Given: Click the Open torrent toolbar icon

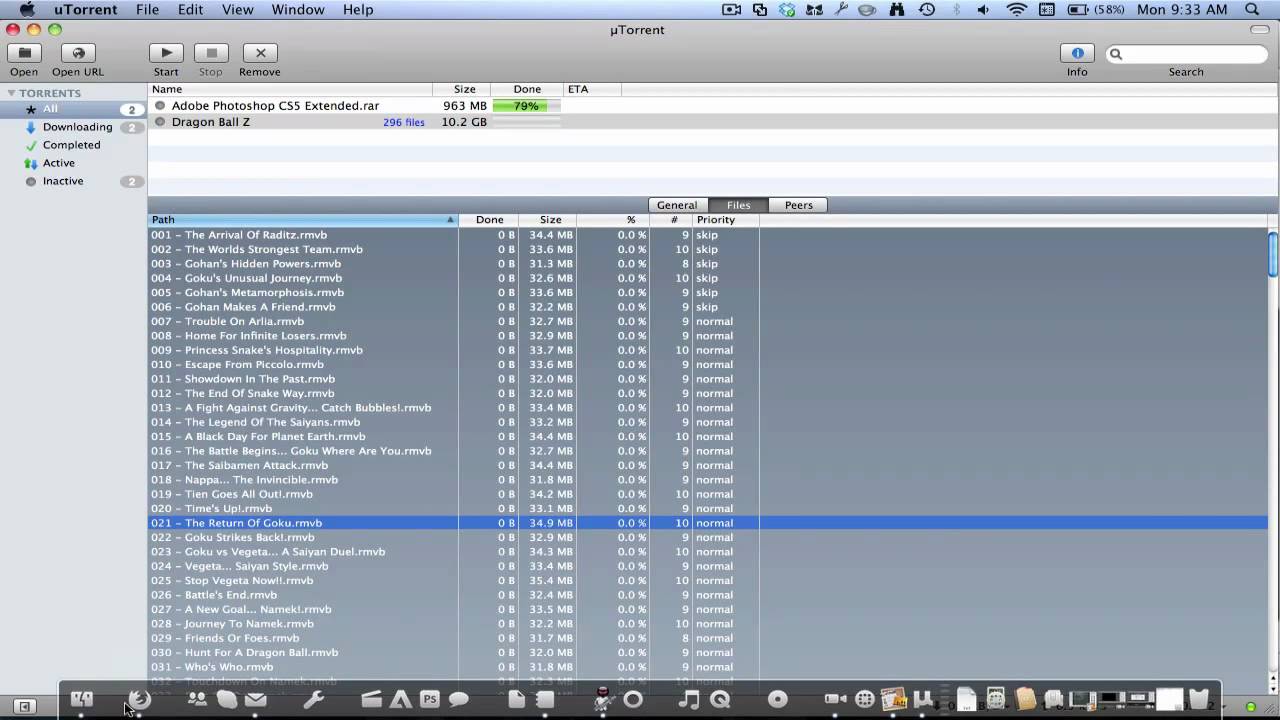Looking at the screenshot, I should tap(24, 53).
